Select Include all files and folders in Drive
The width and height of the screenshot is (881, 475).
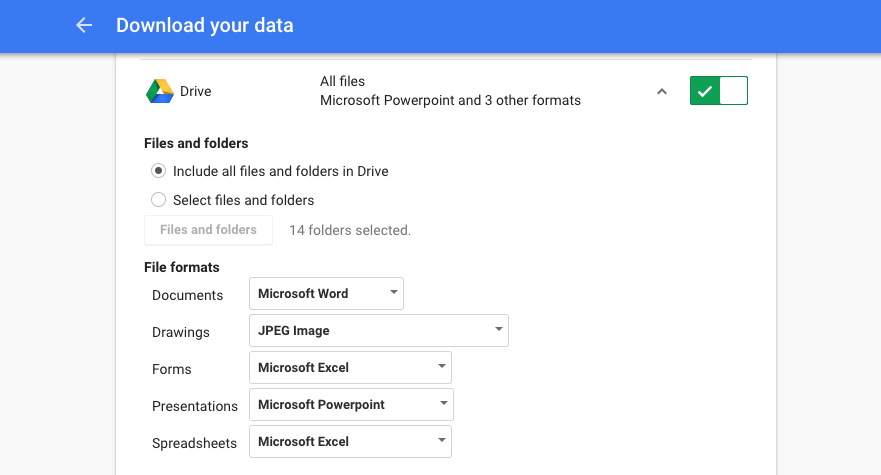(x=158, y=171)
